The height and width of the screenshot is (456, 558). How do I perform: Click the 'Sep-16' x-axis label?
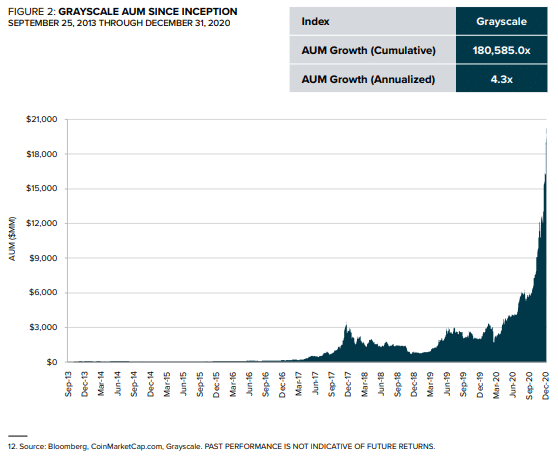click(265, 384)
